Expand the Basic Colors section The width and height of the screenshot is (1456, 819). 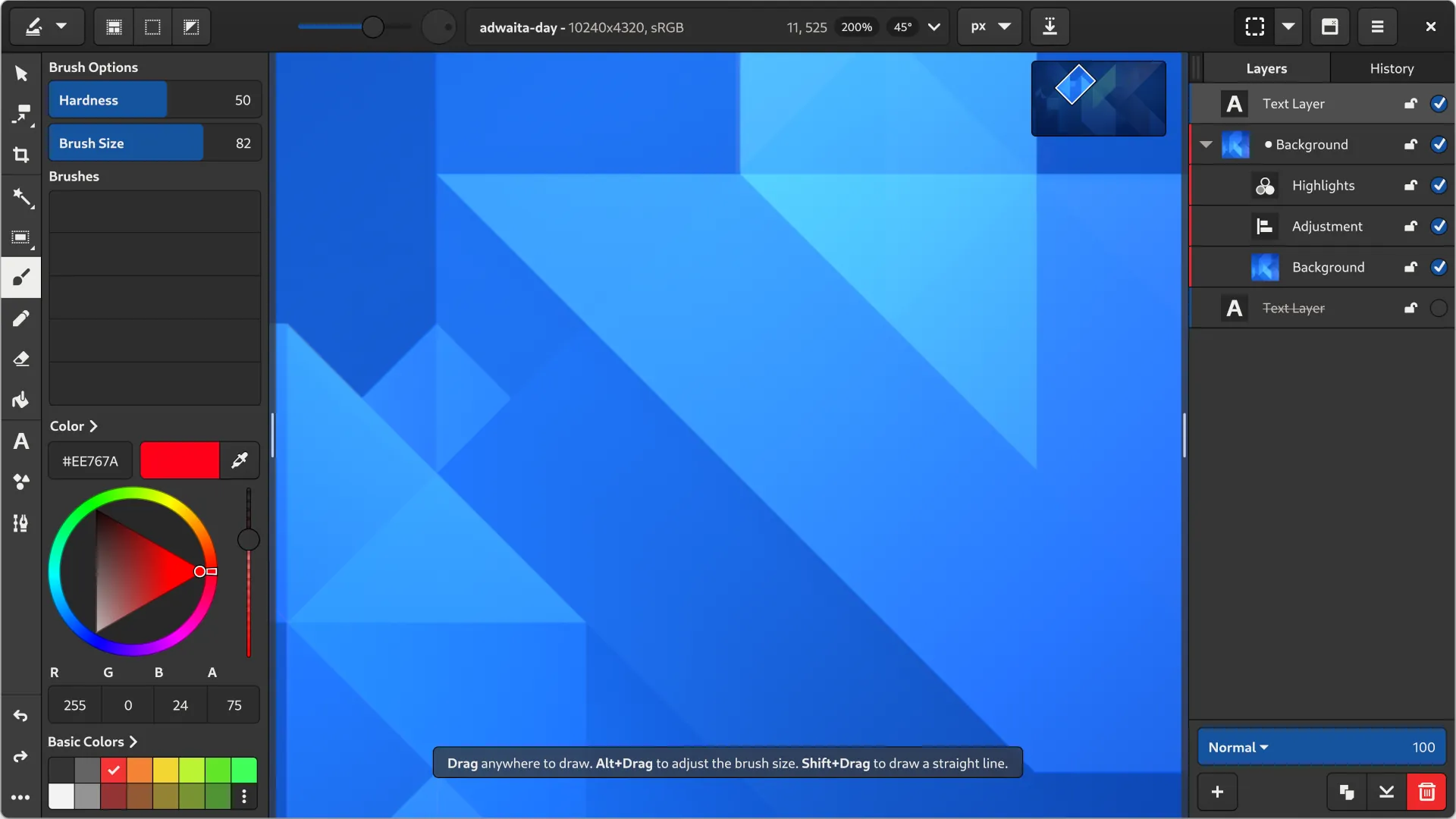click(x=133, y=741)
